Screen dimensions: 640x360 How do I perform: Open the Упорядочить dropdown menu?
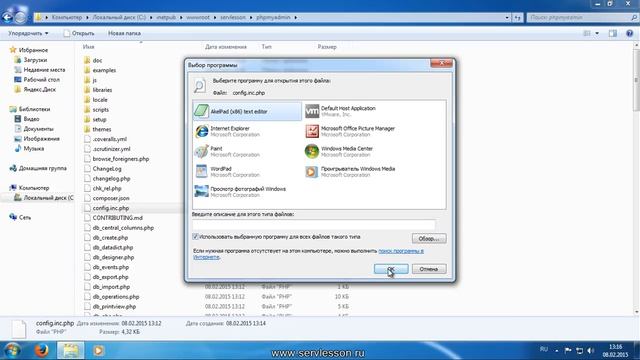coord(28,33)
